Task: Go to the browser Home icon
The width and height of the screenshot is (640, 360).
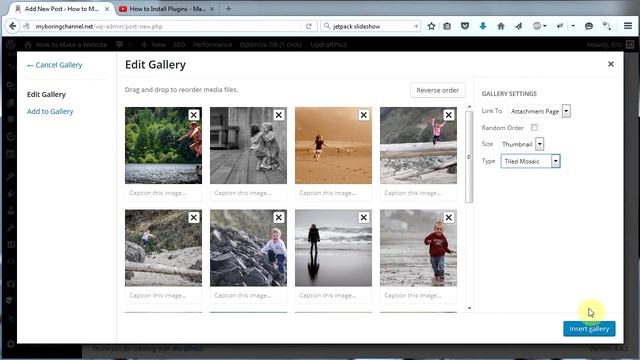Action: [501, 26]
